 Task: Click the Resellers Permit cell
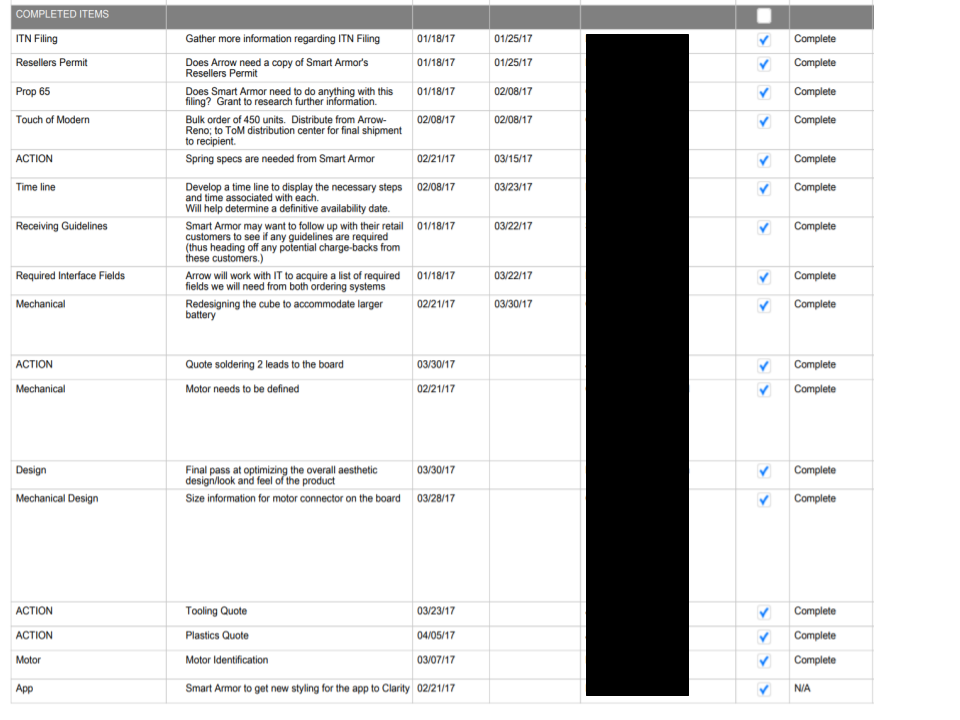tap(88, 67)
